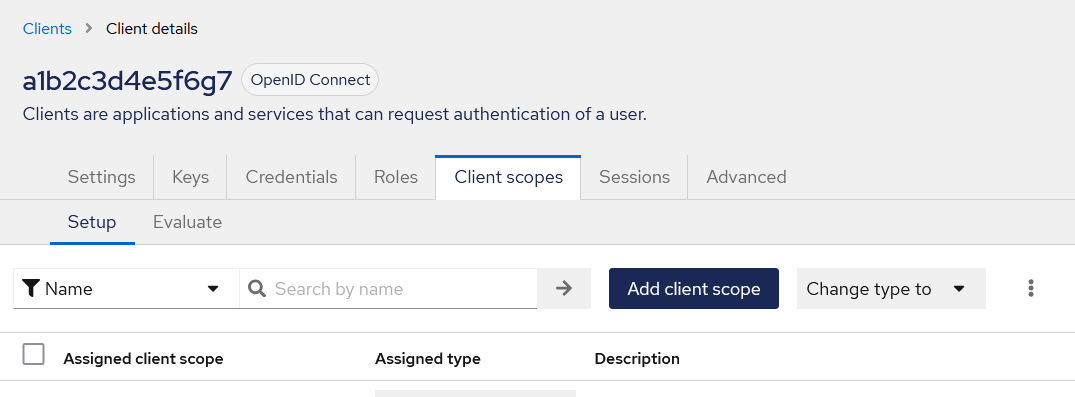Switch to the Settings tab
The width and height of the screenshot is (1075, 397).
click(x=101, y=177)
